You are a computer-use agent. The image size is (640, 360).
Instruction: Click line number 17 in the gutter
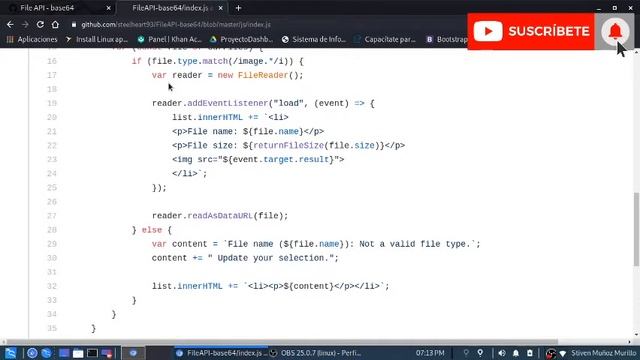[52, 75]
